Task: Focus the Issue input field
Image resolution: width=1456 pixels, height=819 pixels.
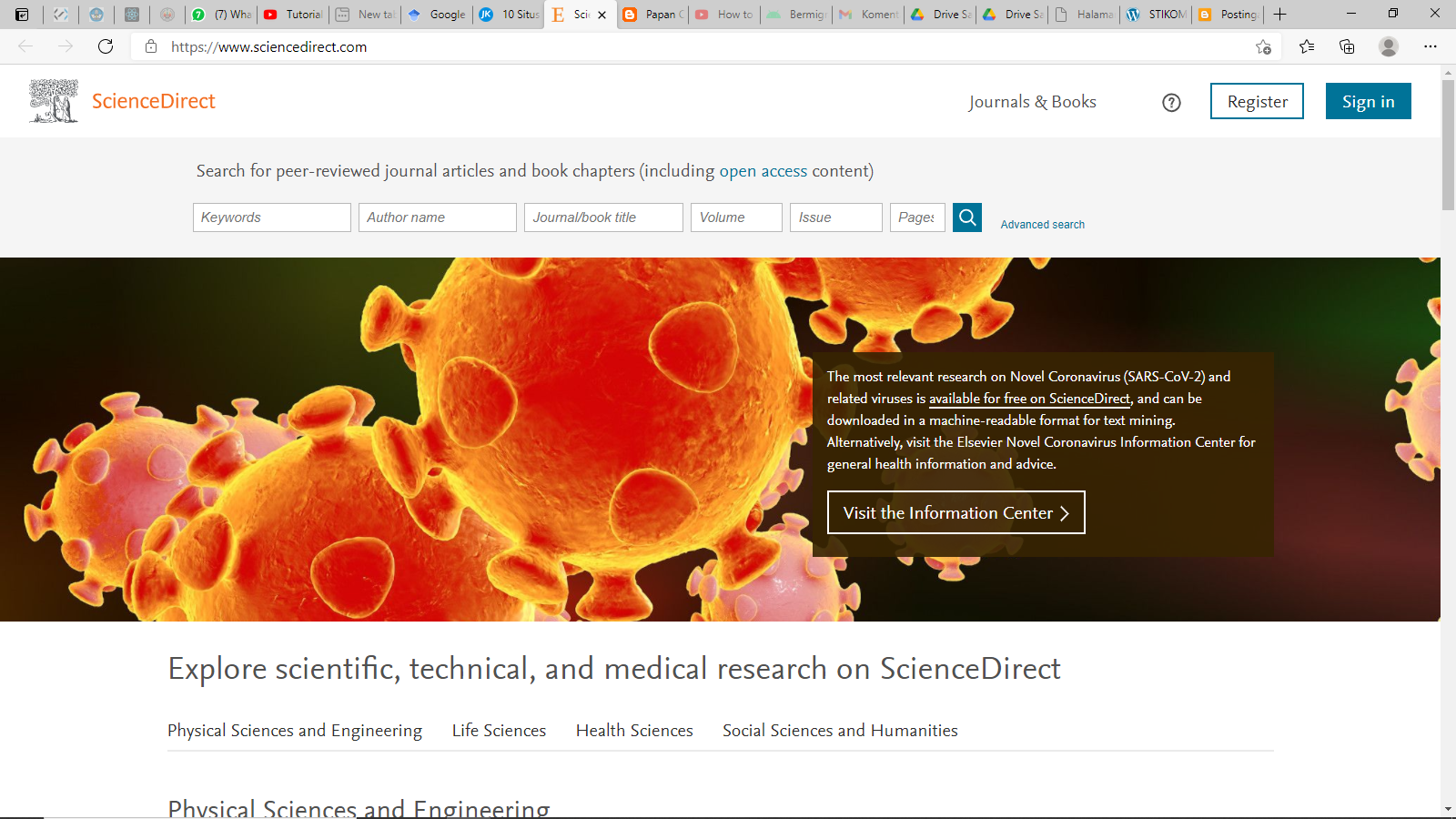Action: click(x=836, y=217)
